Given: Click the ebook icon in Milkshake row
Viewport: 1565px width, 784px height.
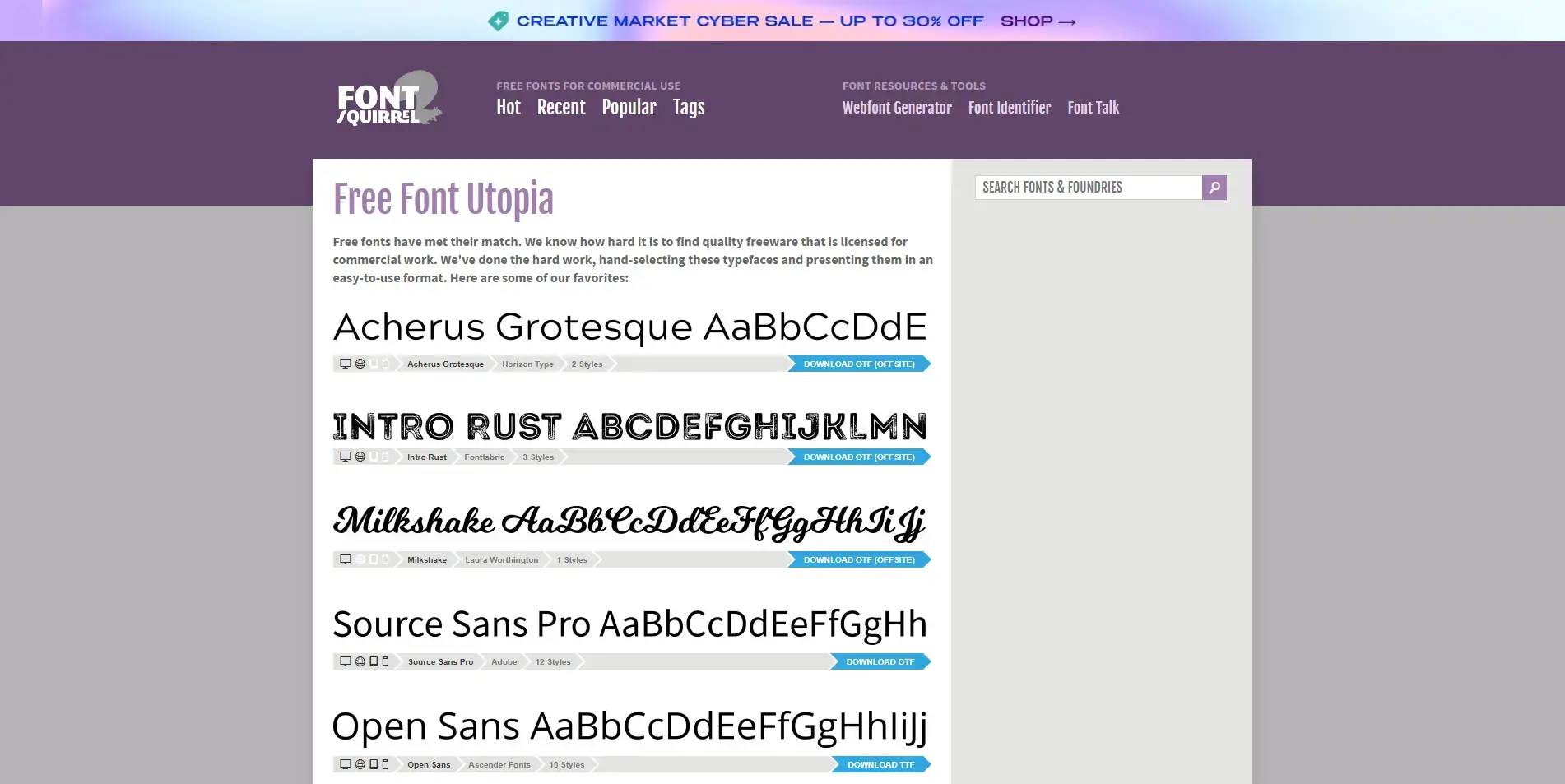Looking at the screenshot, I should click(x=374, y=559).
